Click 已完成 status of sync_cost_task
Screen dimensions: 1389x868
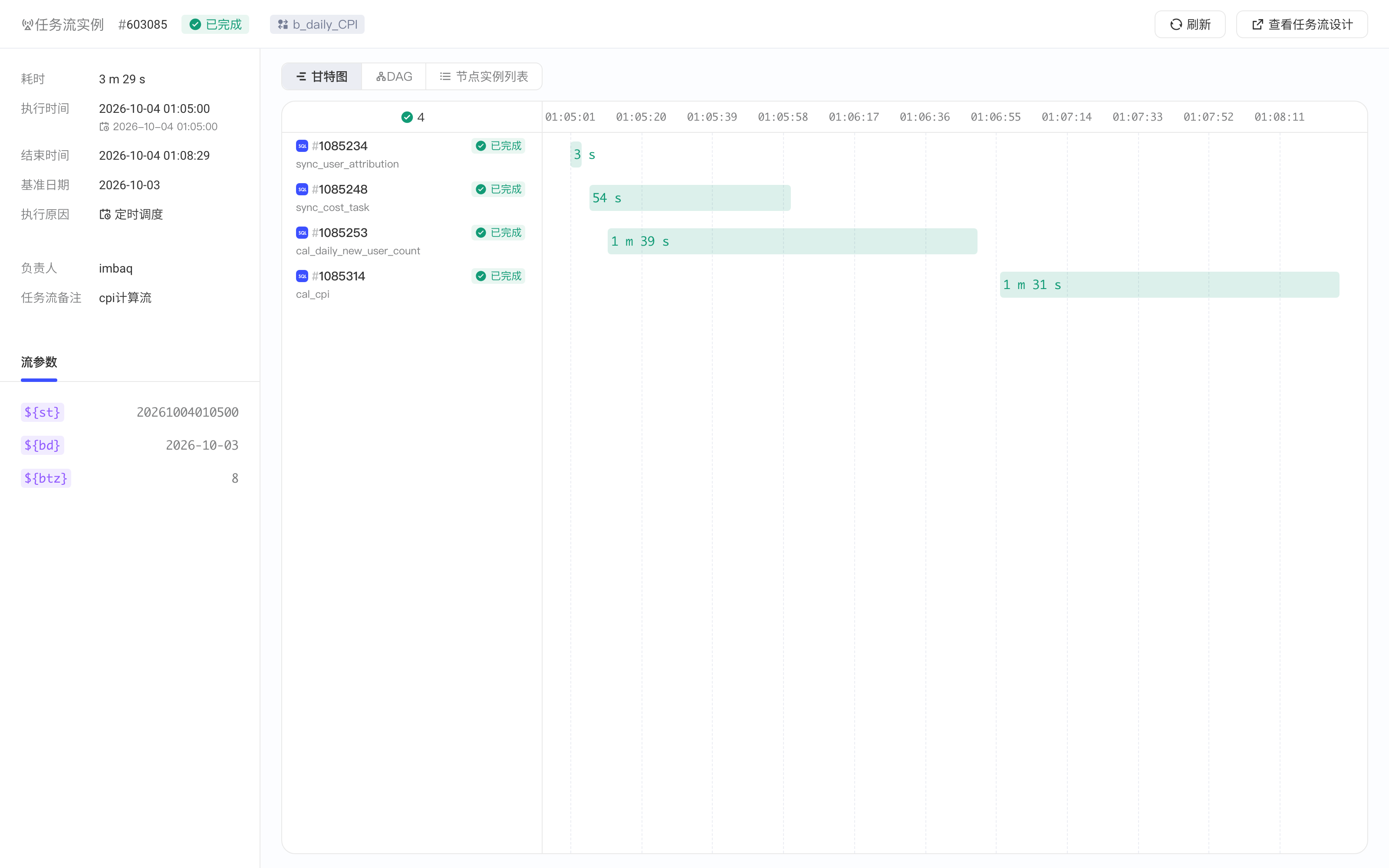pos(498,190)
